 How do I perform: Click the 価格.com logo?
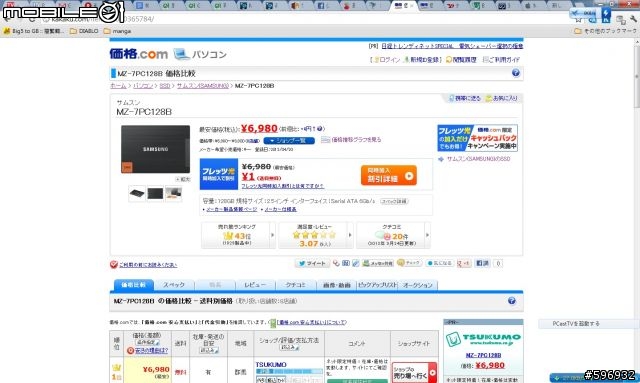[138, 54]
